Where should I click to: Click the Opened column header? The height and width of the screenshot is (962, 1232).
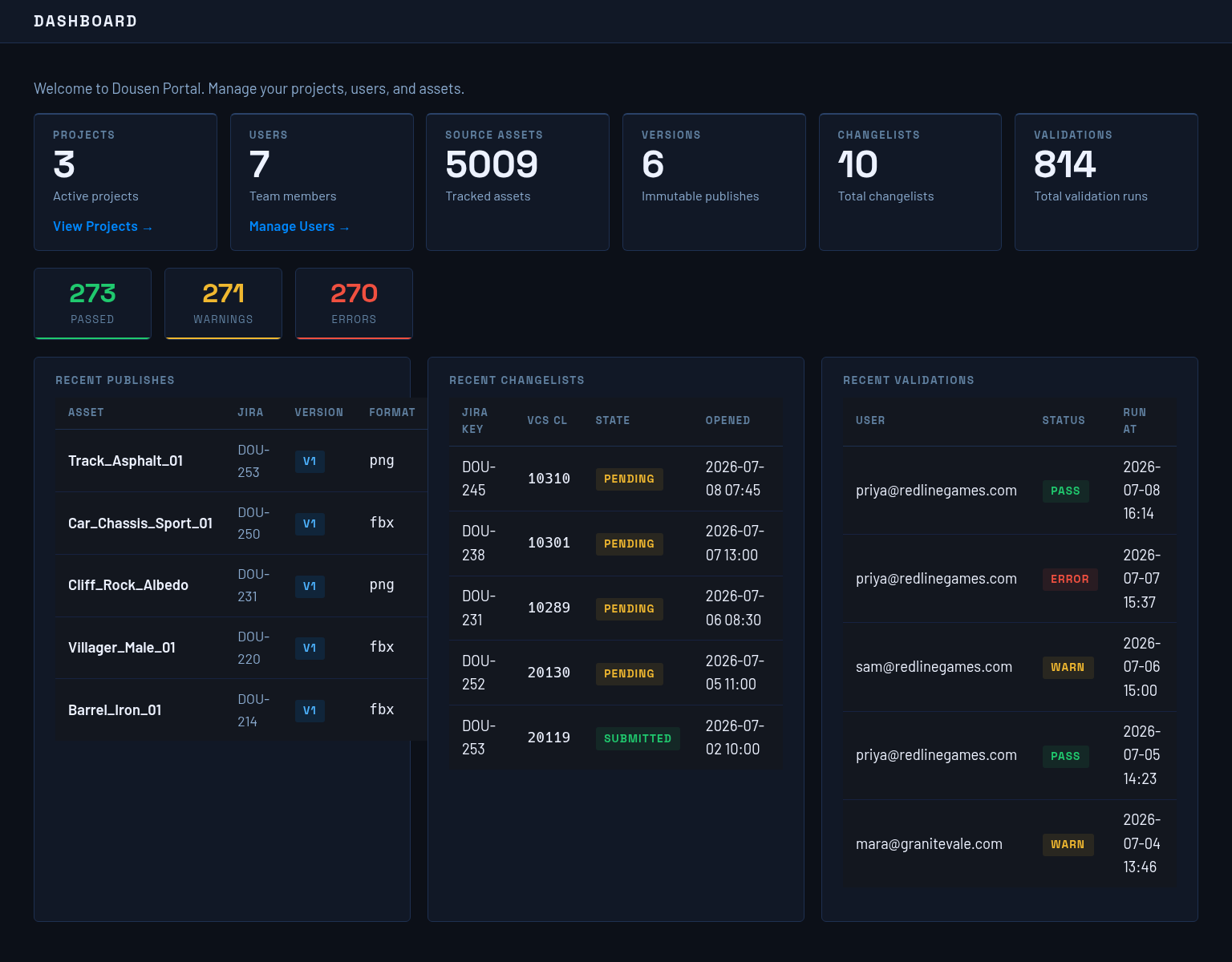point(727,421)
